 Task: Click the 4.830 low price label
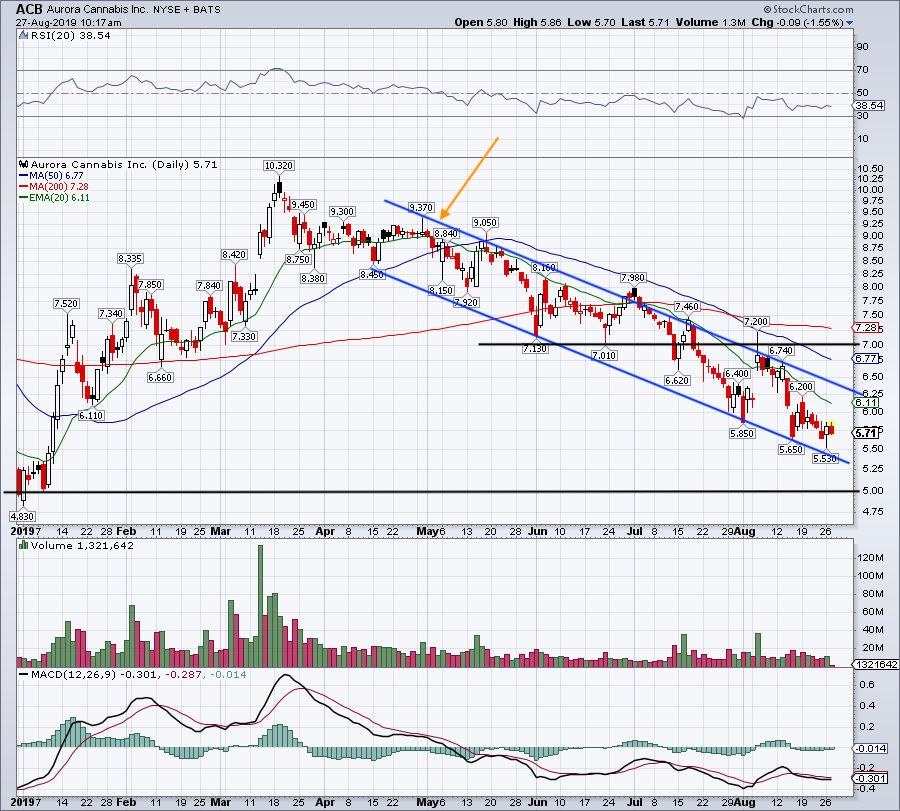click(x=23, y=516)
